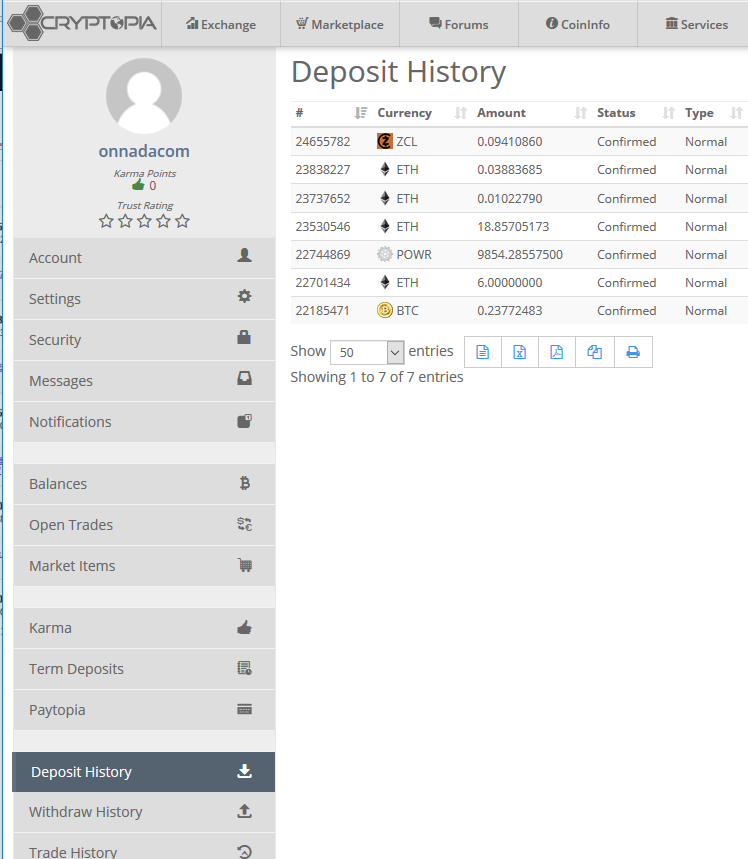Copy deposit table to clipboard
748x859 pixels.
pyautogui.click(x=595, y=352)
